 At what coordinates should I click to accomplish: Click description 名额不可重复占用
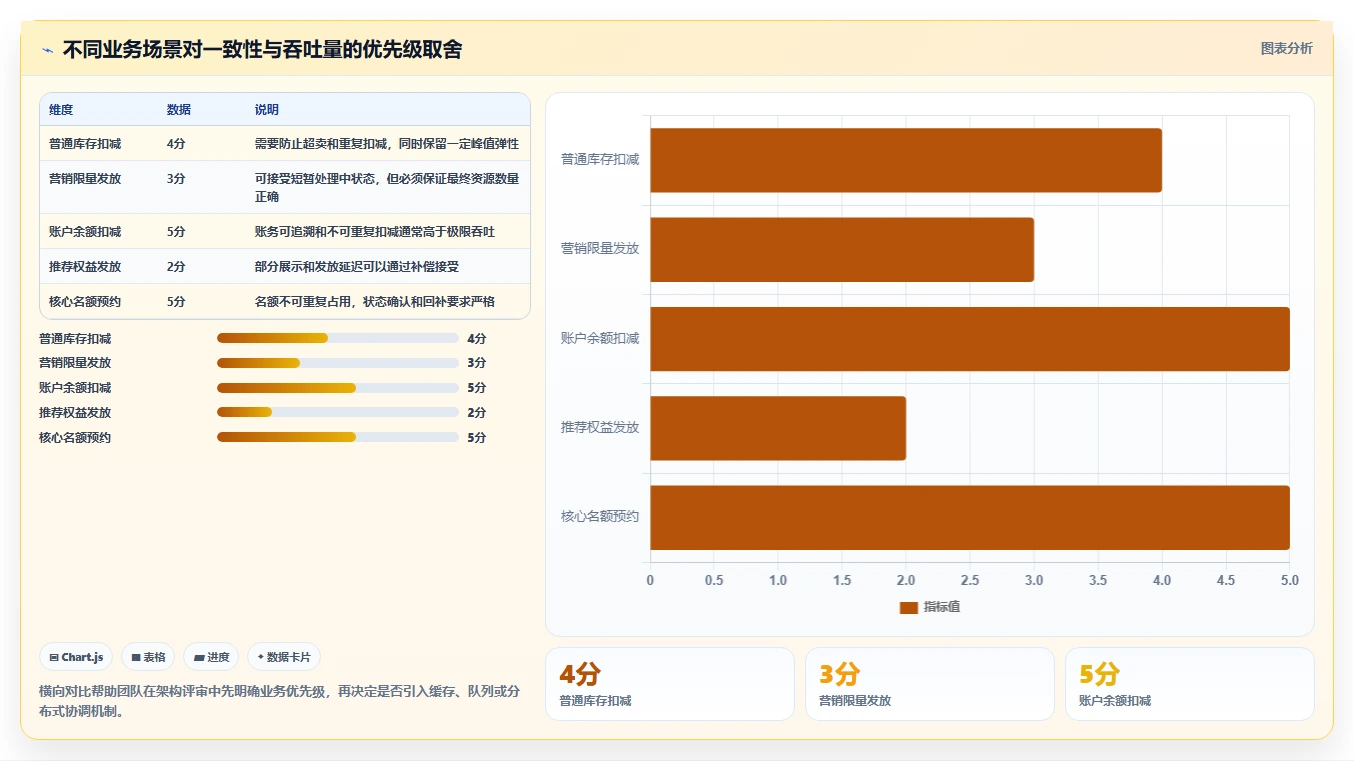pos(375,302)
